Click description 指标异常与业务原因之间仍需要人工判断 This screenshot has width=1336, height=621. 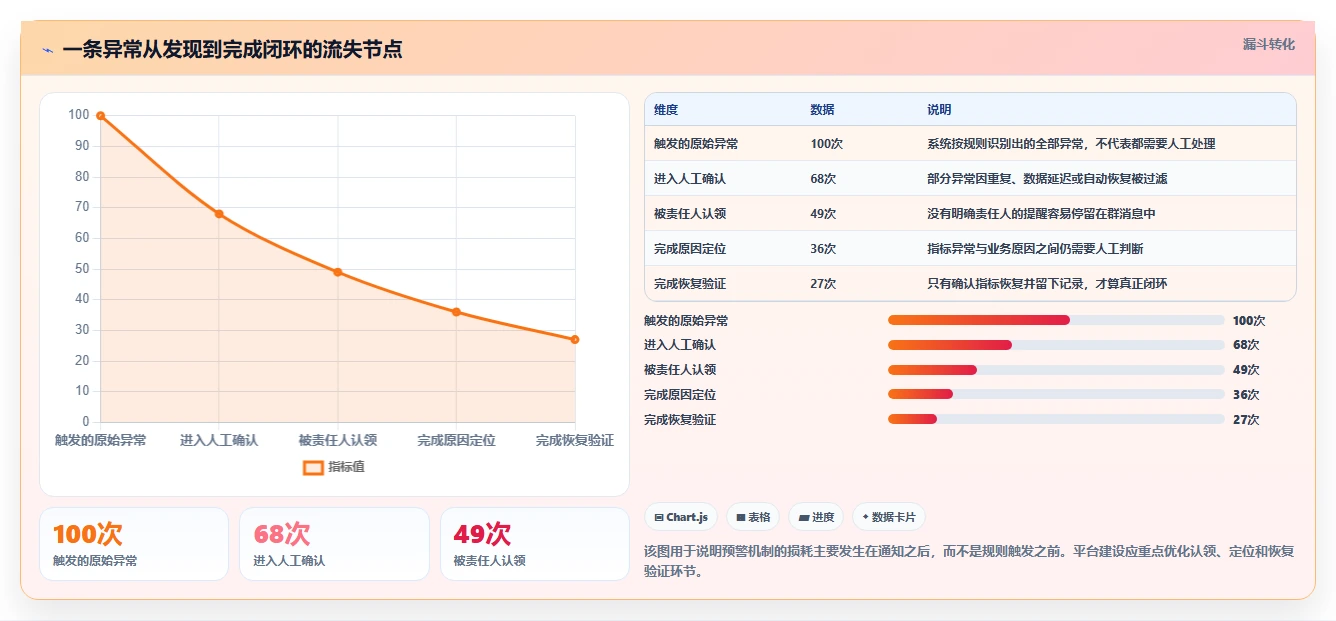[1035, 249]
